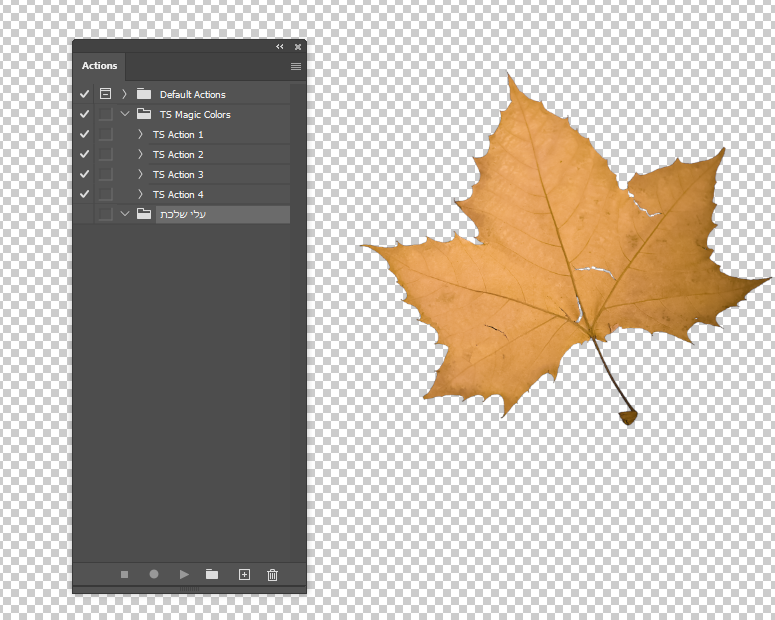Viewport: 775px width, 620px height.
Task: Click the Stop recording button
Action: (x=124, y=574)
